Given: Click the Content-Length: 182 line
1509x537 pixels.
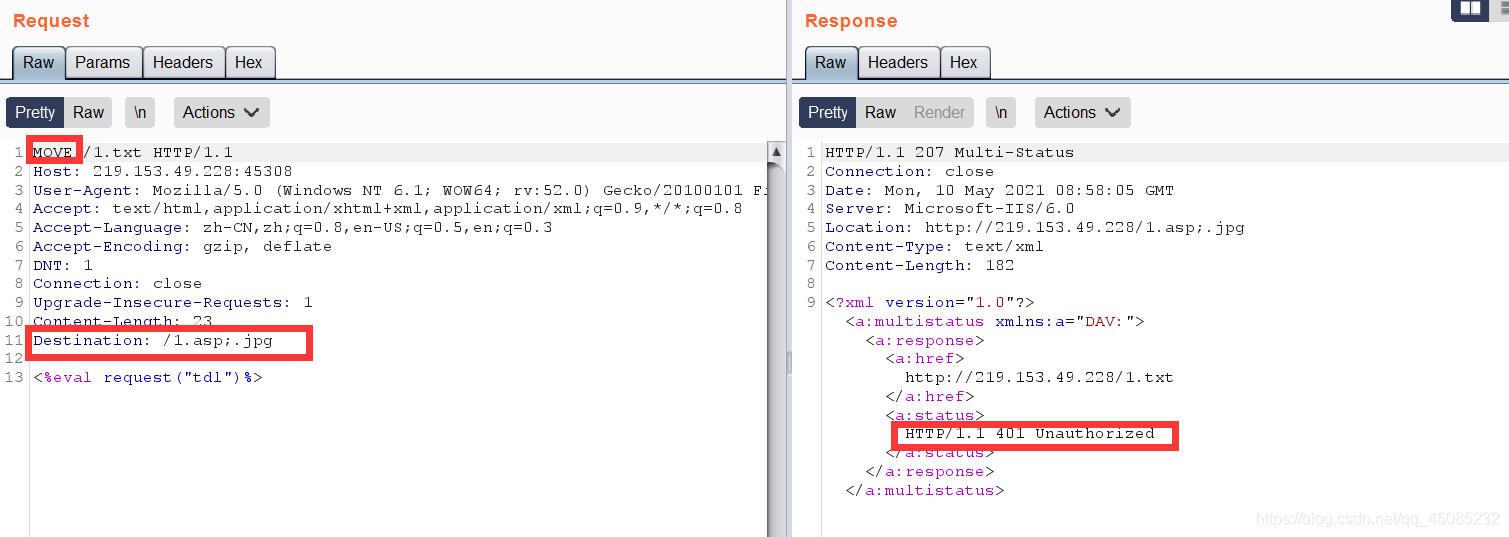Looking at the screenshot, I should [x=919, y=265].
